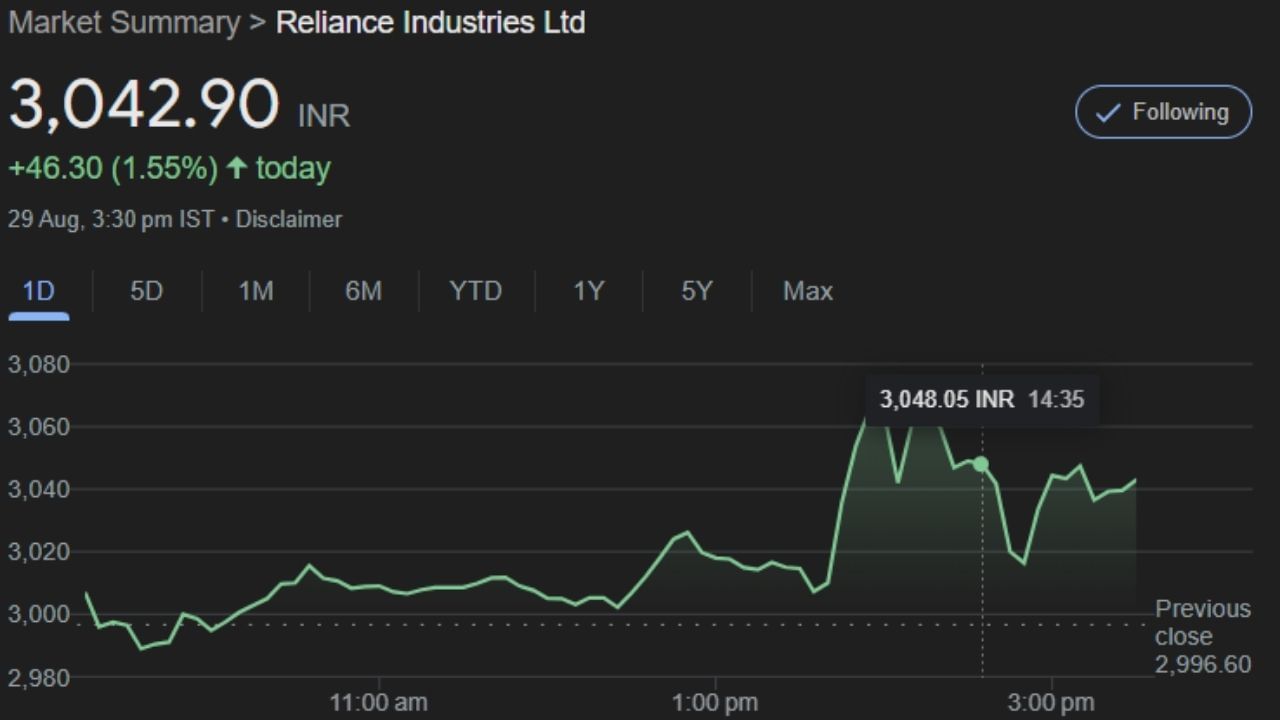Click the 11:00 am axis label

point(379,703)
